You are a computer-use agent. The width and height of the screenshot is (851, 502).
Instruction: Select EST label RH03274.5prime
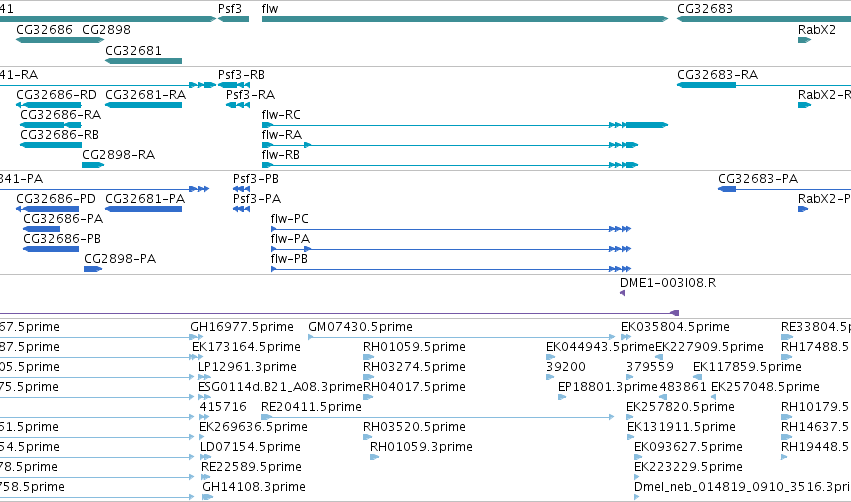pos(414,367)
